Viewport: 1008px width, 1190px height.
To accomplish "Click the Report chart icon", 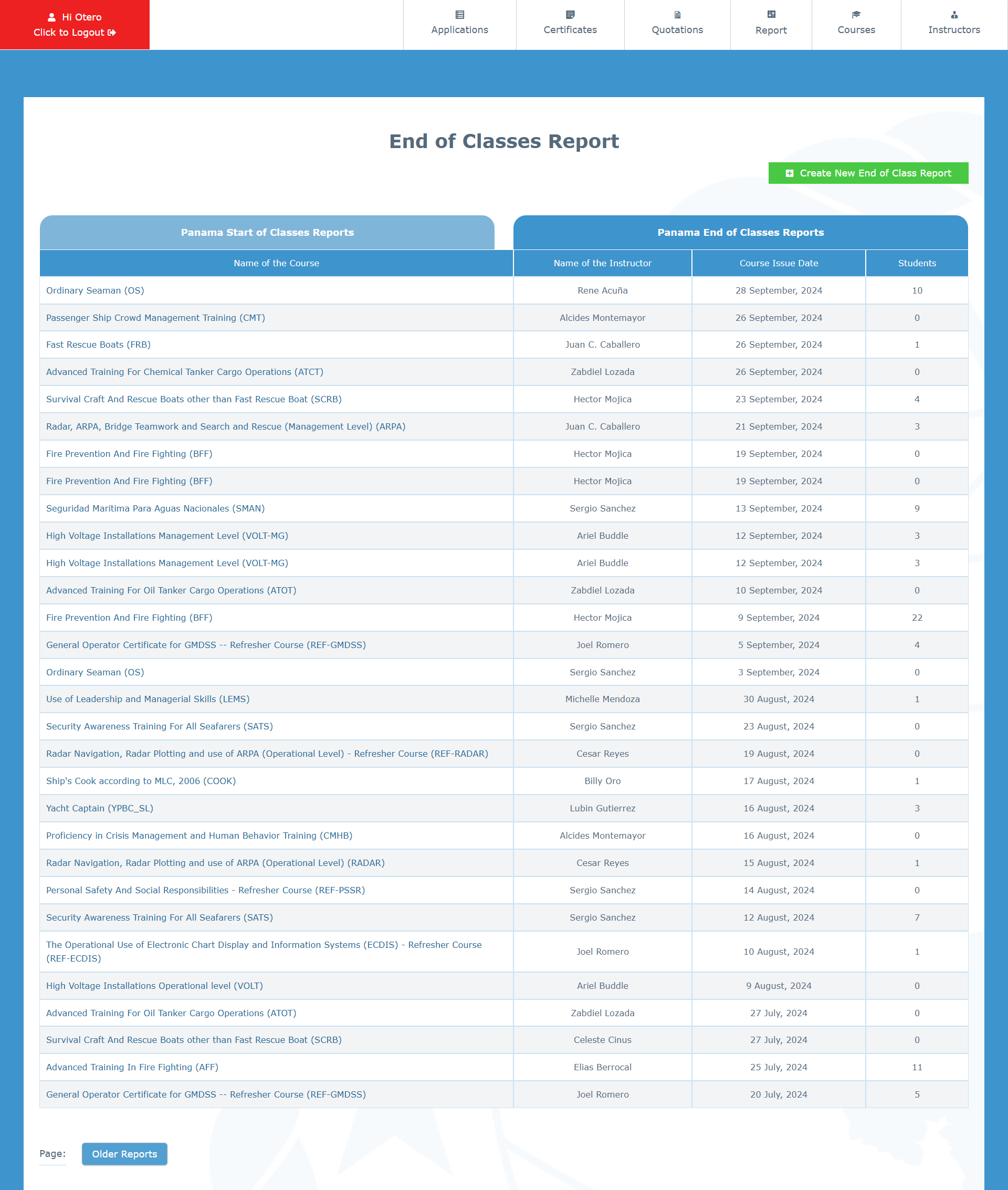I will pos(771,15).
